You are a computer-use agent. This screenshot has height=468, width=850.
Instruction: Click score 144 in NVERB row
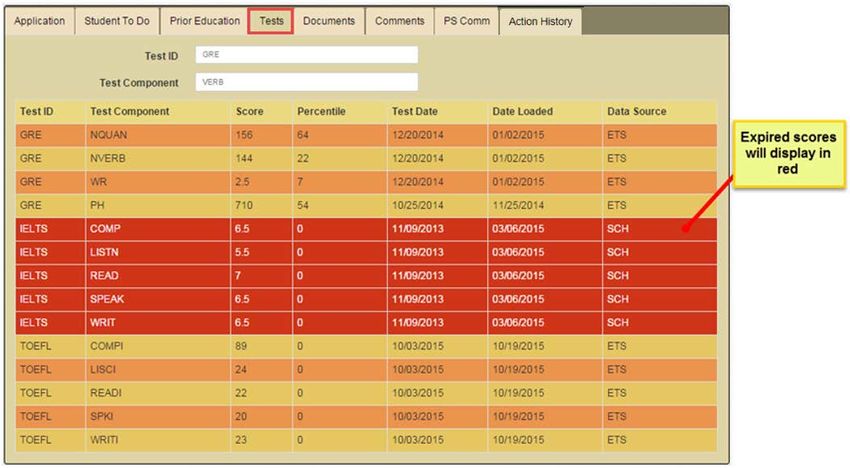[x=261, y=158]
